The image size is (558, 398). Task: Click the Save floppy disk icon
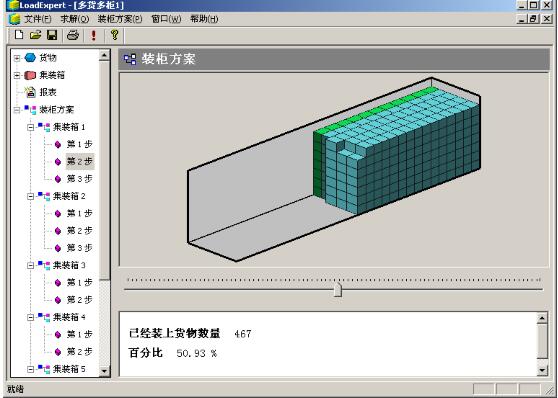[x=52, y=35]
